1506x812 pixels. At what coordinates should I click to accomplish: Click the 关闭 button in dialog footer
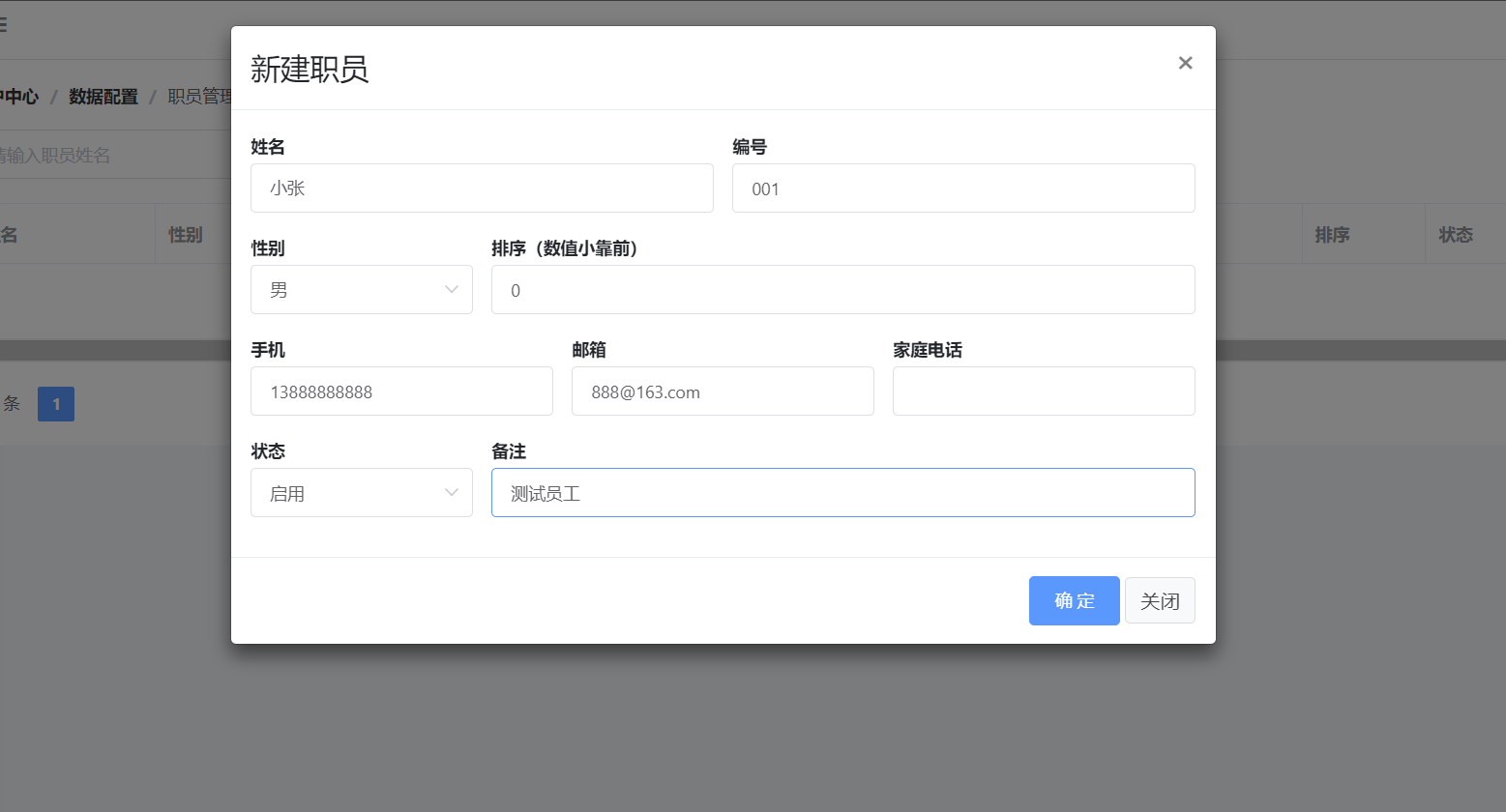click(x=1159, y=601)
